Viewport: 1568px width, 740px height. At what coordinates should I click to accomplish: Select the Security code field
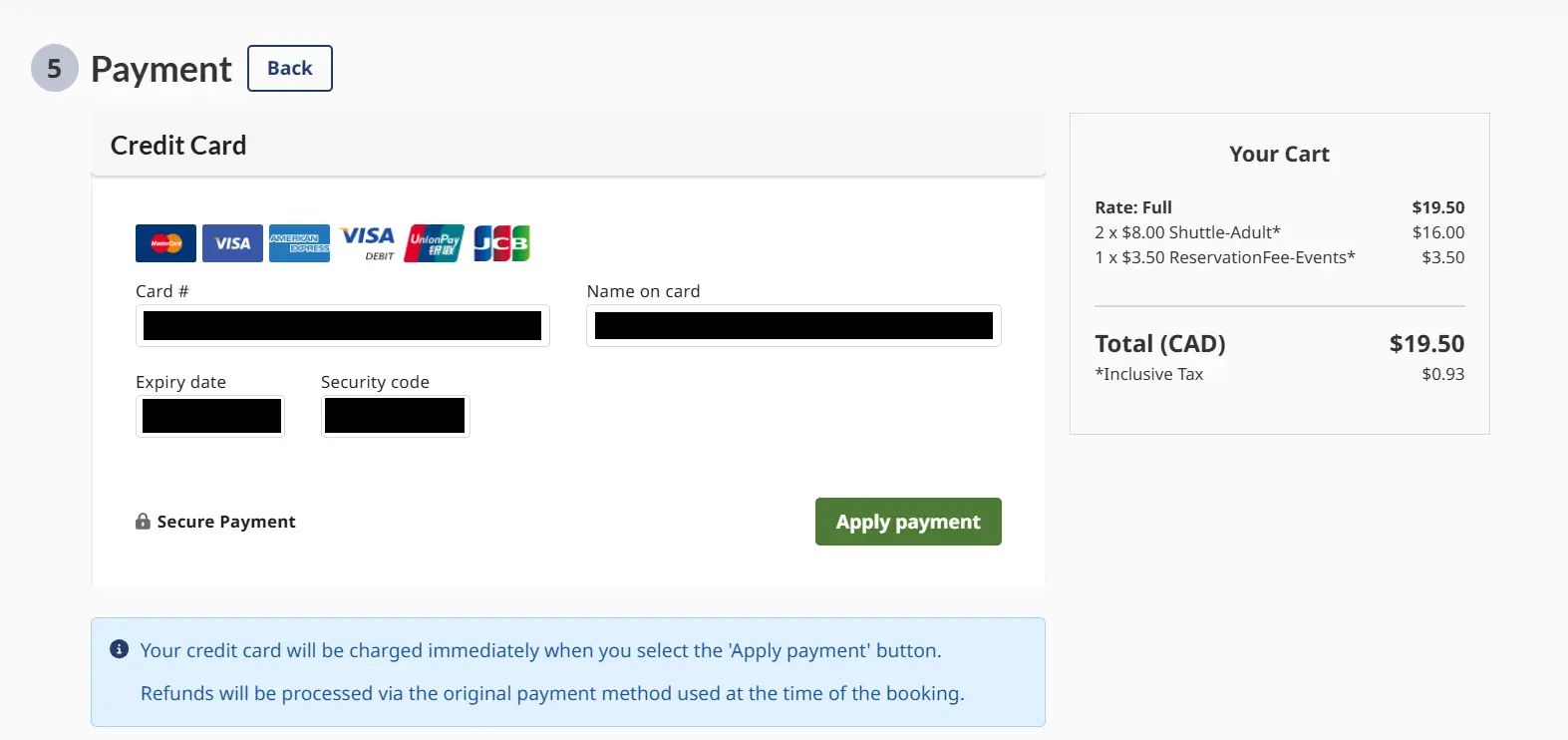coord(395,416)
